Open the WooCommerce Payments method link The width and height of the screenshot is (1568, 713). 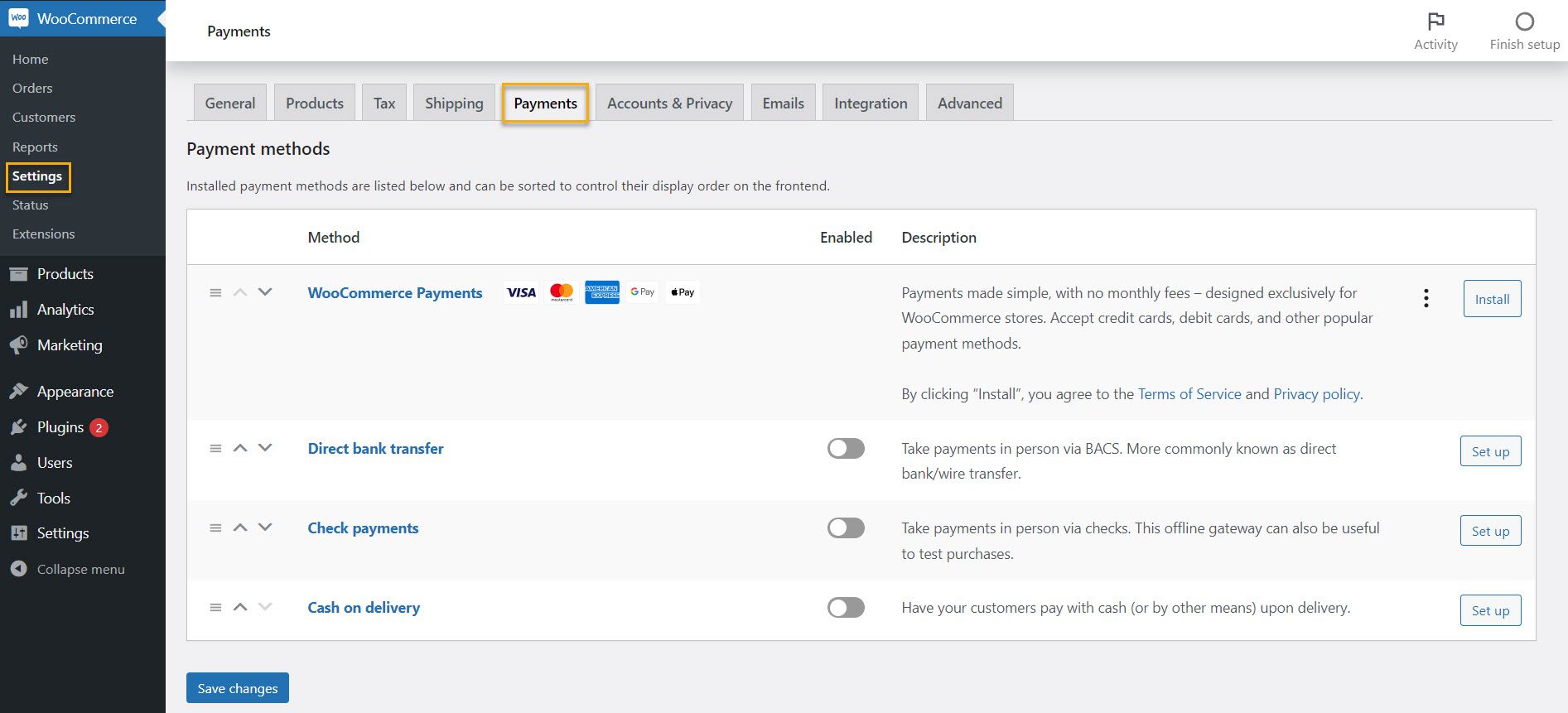pyautogui.click(x=395, y=292)
